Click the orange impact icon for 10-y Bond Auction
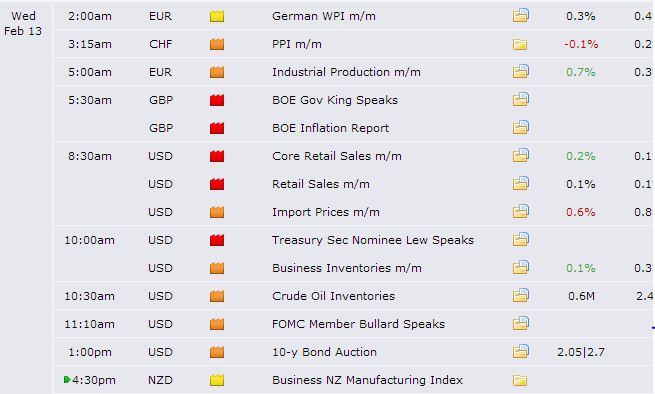Image resolution: width=655 pixels, height=394 pixels. (x=217, y=352)
